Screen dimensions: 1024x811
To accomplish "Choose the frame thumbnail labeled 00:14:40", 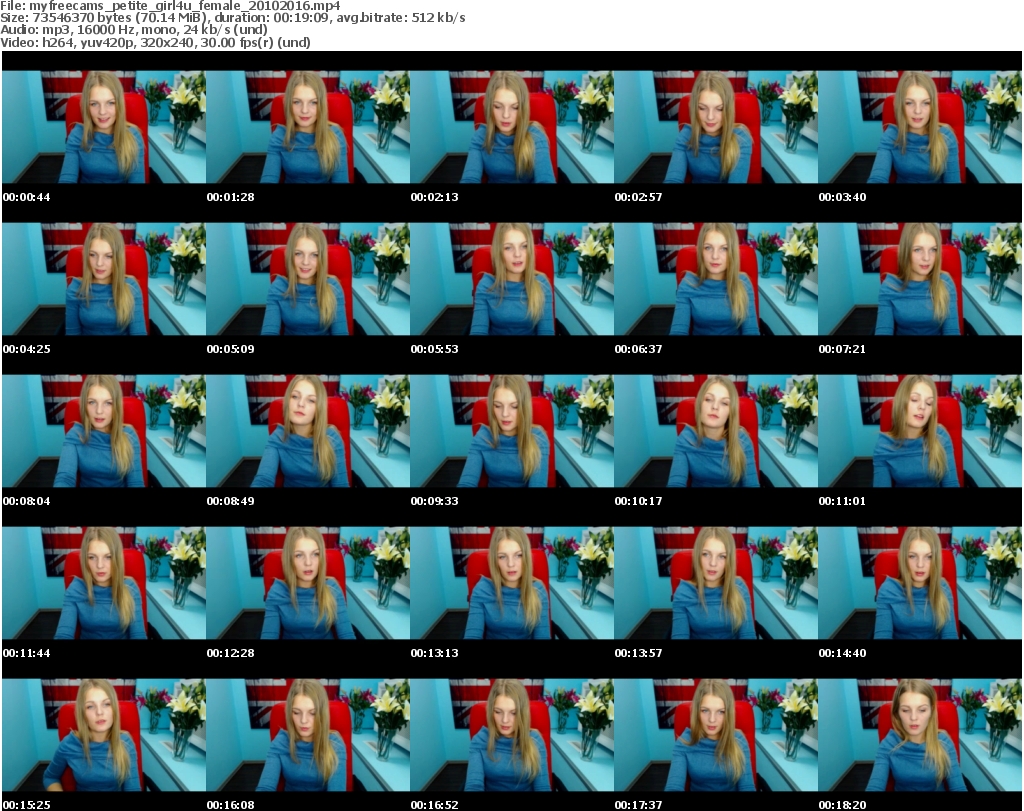I will tap(920, 583).
